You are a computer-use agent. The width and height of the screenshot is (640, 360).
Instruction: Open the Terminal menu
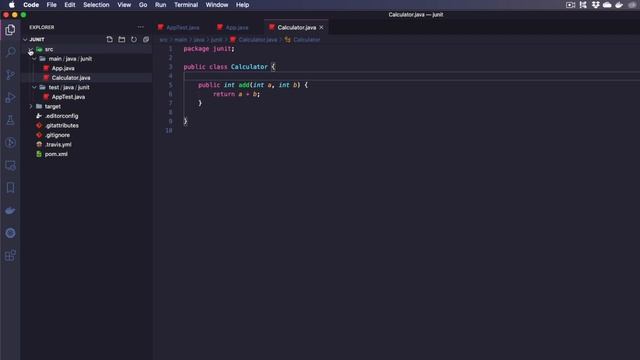(186, 5)
